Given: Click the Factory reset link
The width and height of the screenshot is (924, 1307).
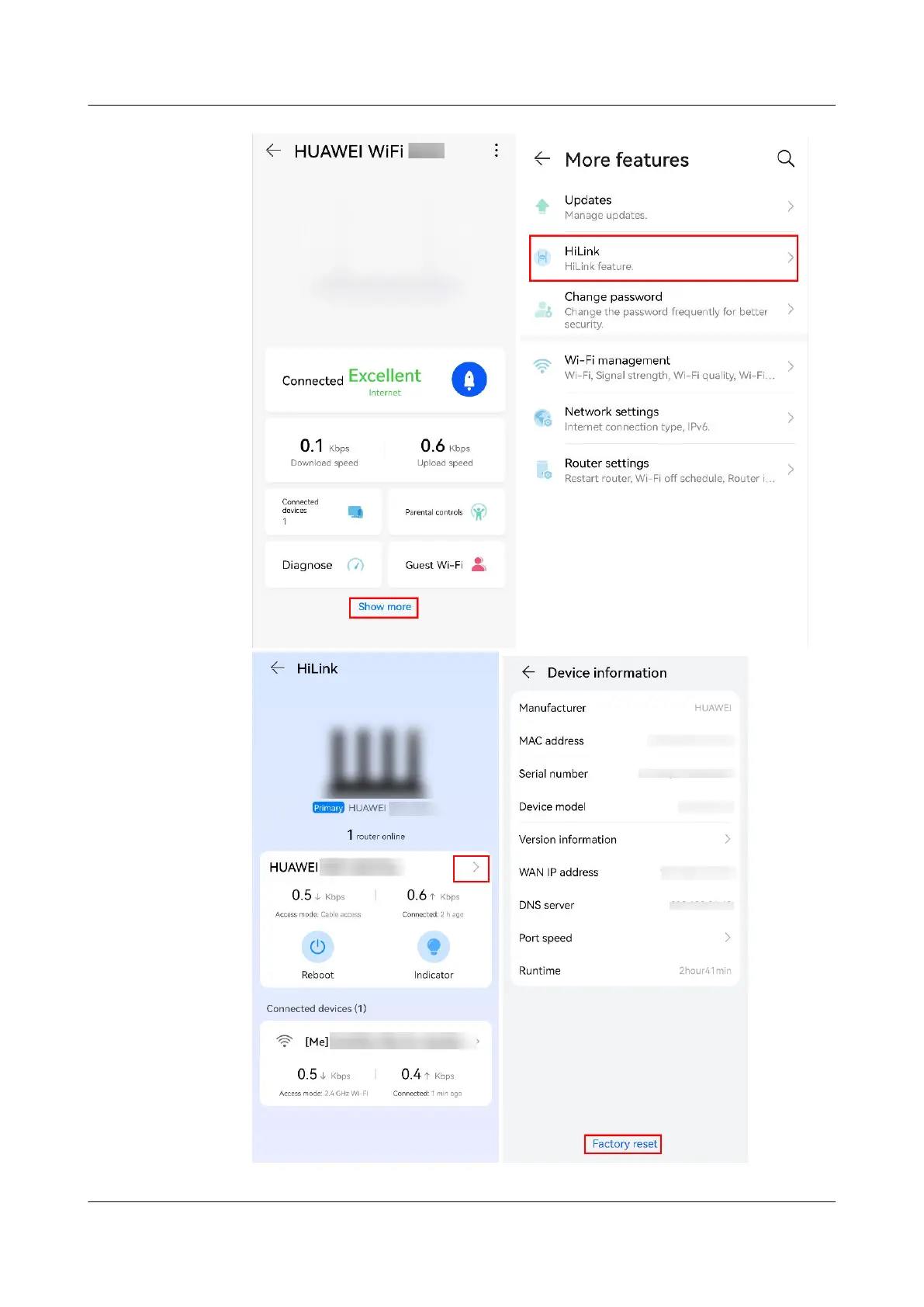Looking at the screenshot, I should [624, 1144].
